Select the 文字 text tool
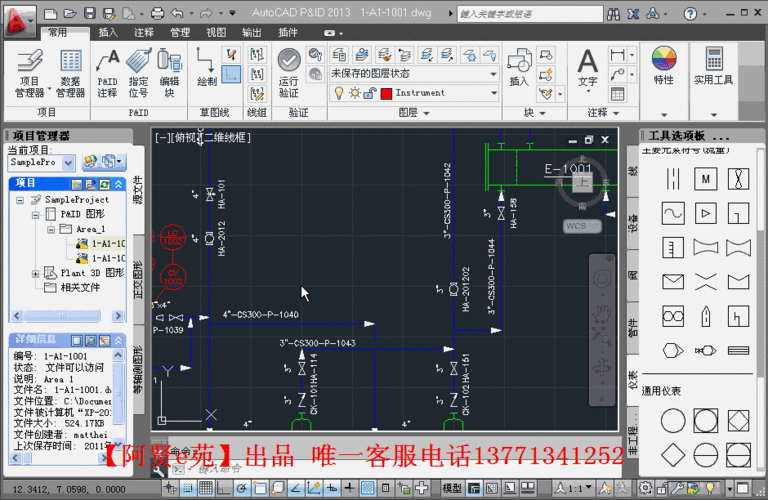This screenshot has height=500, width=768. (x=587, y=69)
